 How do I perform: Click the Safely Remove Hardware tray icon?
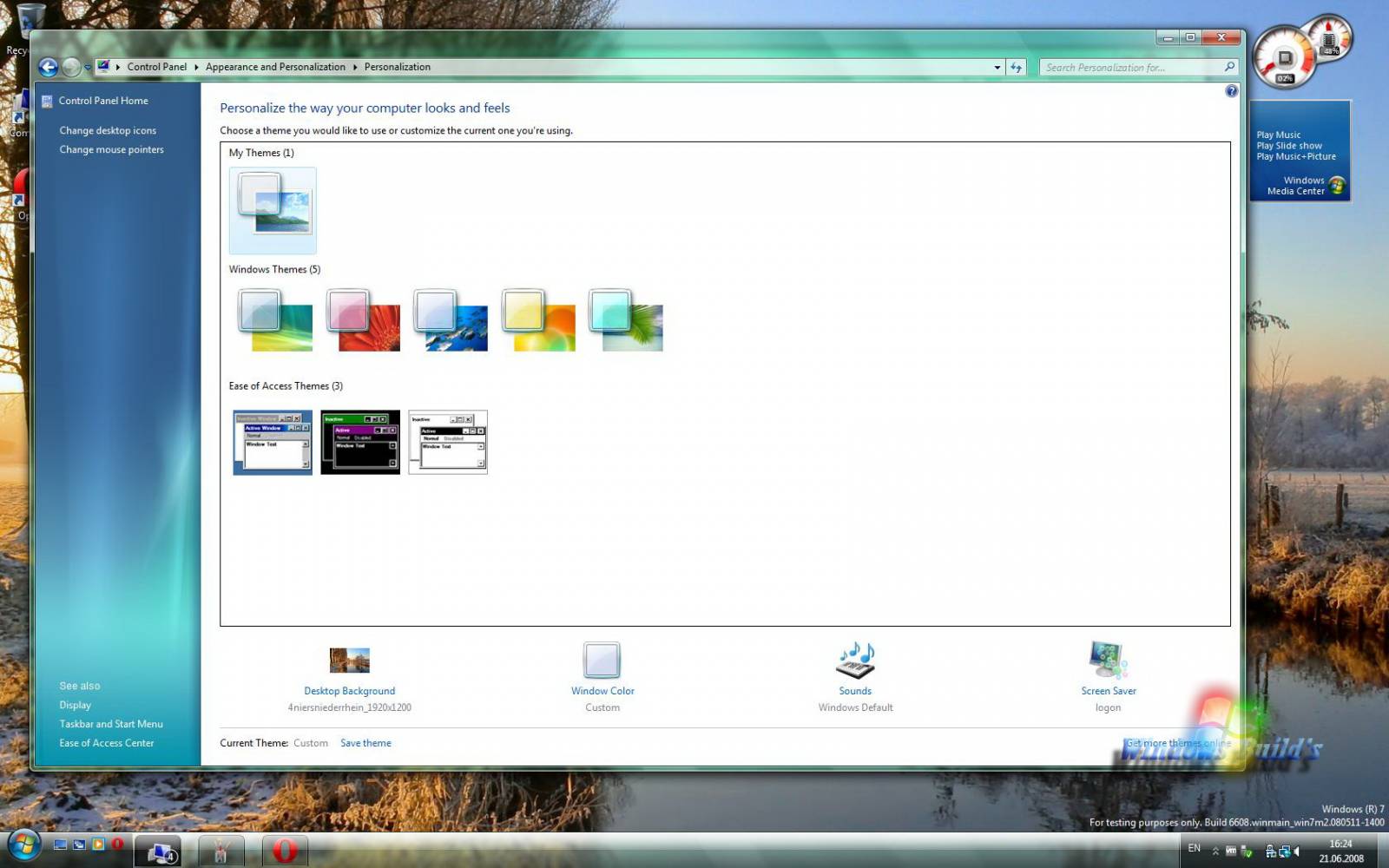point(1247,852)
